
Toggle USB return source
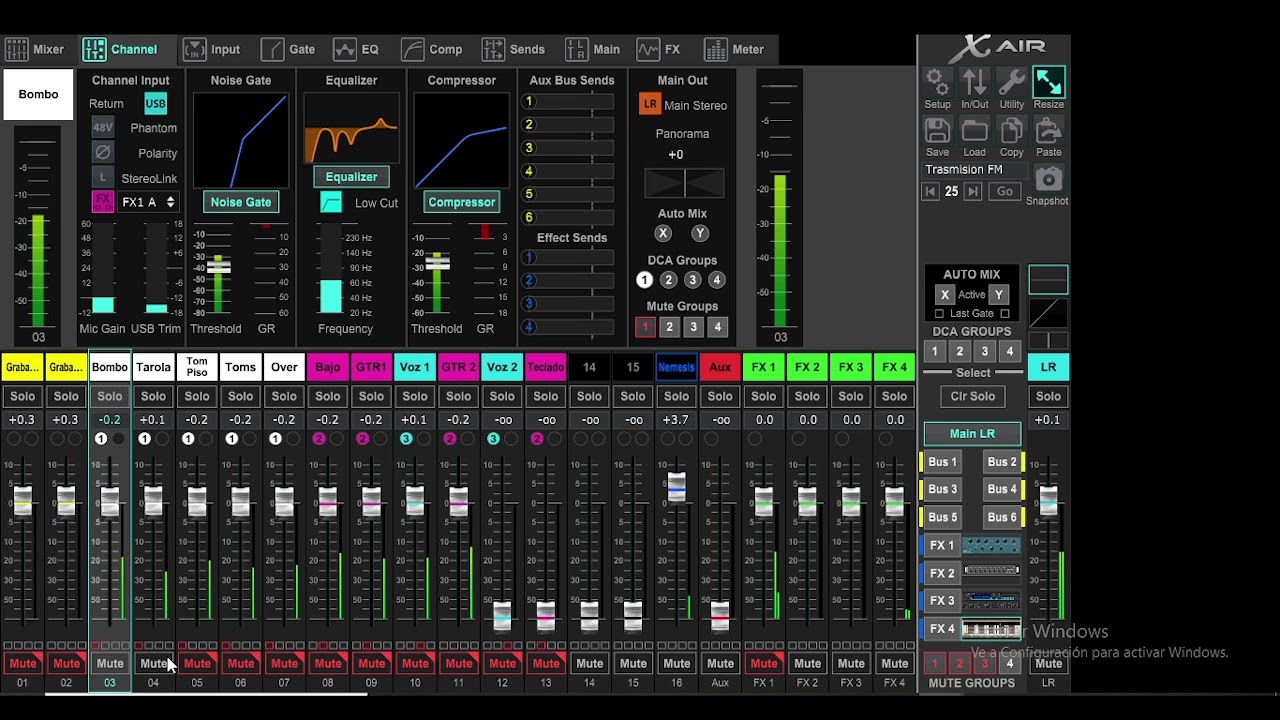155,103
